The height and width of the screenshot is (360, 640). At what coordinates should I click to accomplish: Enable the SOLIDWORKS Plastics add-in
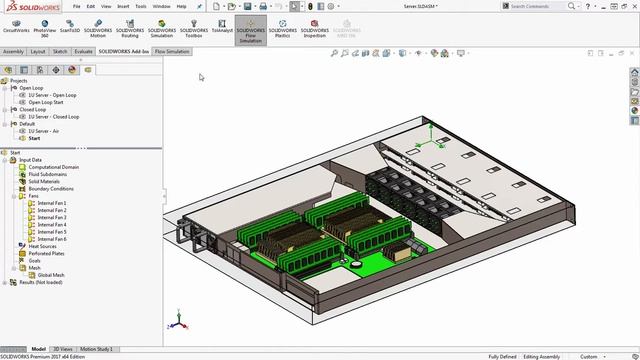(282, 29)
